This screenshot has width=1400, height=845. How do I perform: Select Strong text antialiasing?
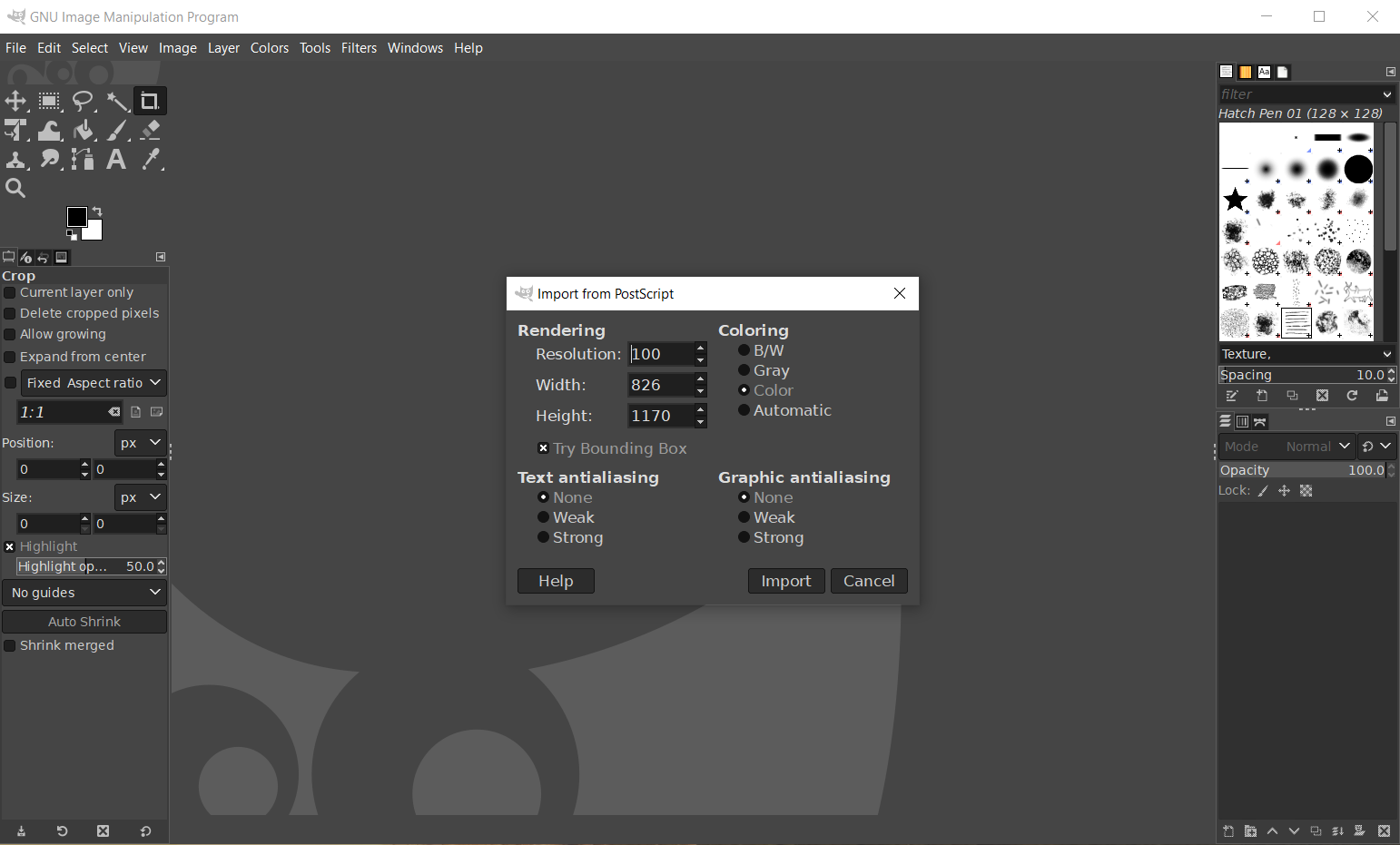click(543, 537)
